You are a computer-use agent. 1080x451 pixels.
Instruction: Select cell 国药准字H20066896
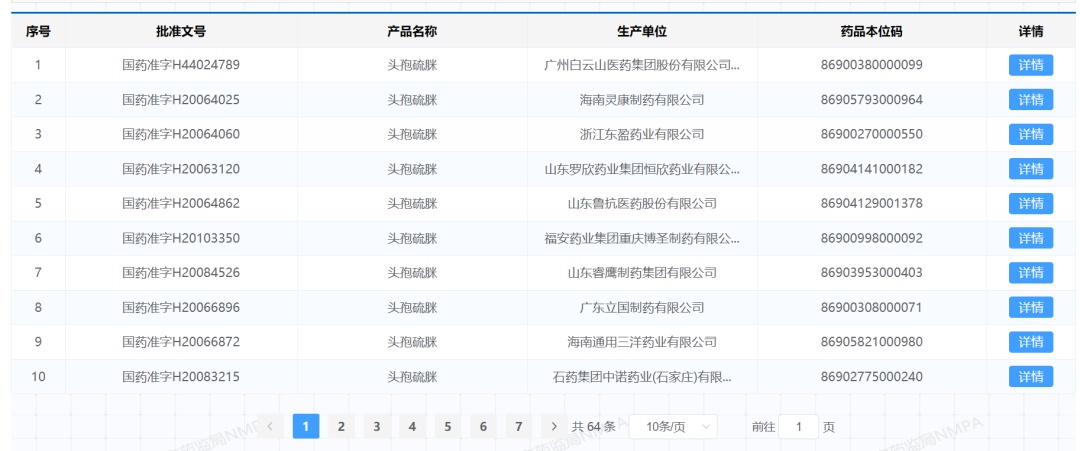[181, 307]
